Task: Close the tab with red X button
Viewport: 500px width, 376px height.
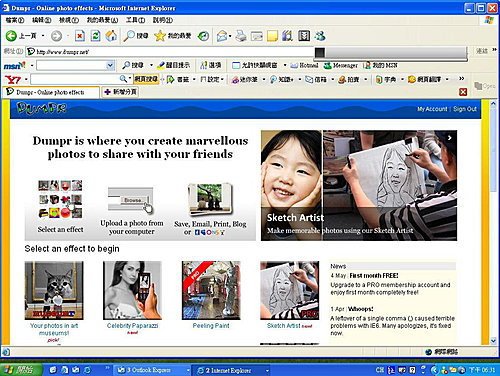Action: click(x=463, y=92)
